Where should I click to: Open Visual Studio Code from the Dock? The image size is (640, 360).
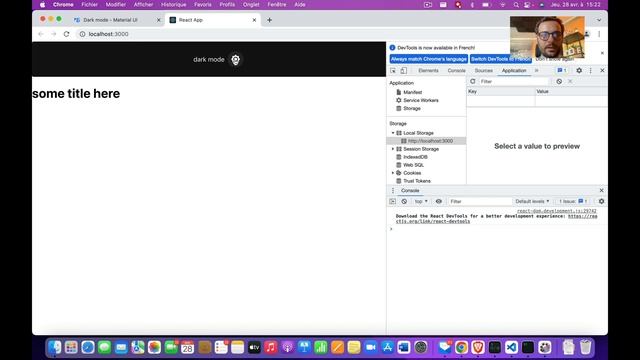(511, 347)
